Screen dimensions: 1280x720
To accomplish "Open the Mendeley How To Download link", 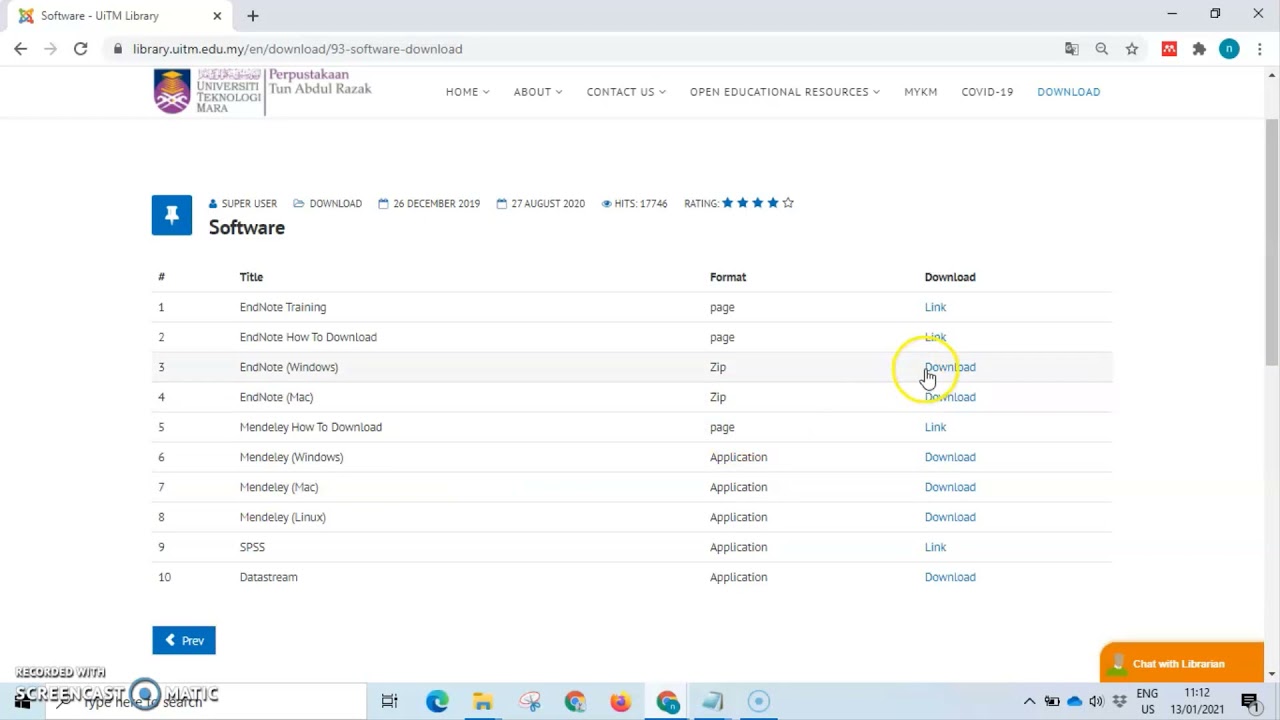I will tap(935, 427).
